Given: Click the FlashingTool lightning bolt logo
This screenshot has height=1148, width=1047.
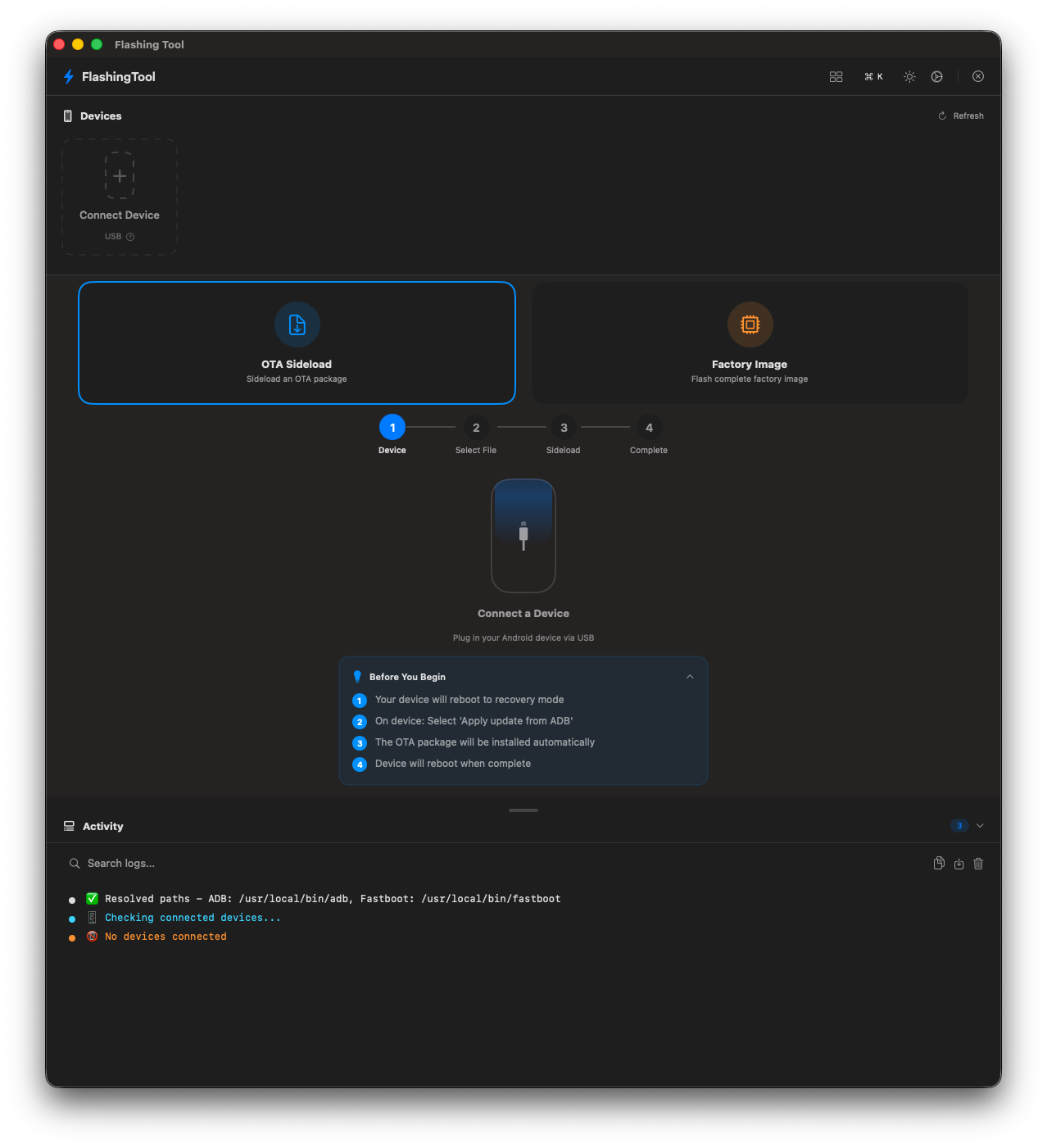Looking at the screenshot, I should click(x=68, y=76).
